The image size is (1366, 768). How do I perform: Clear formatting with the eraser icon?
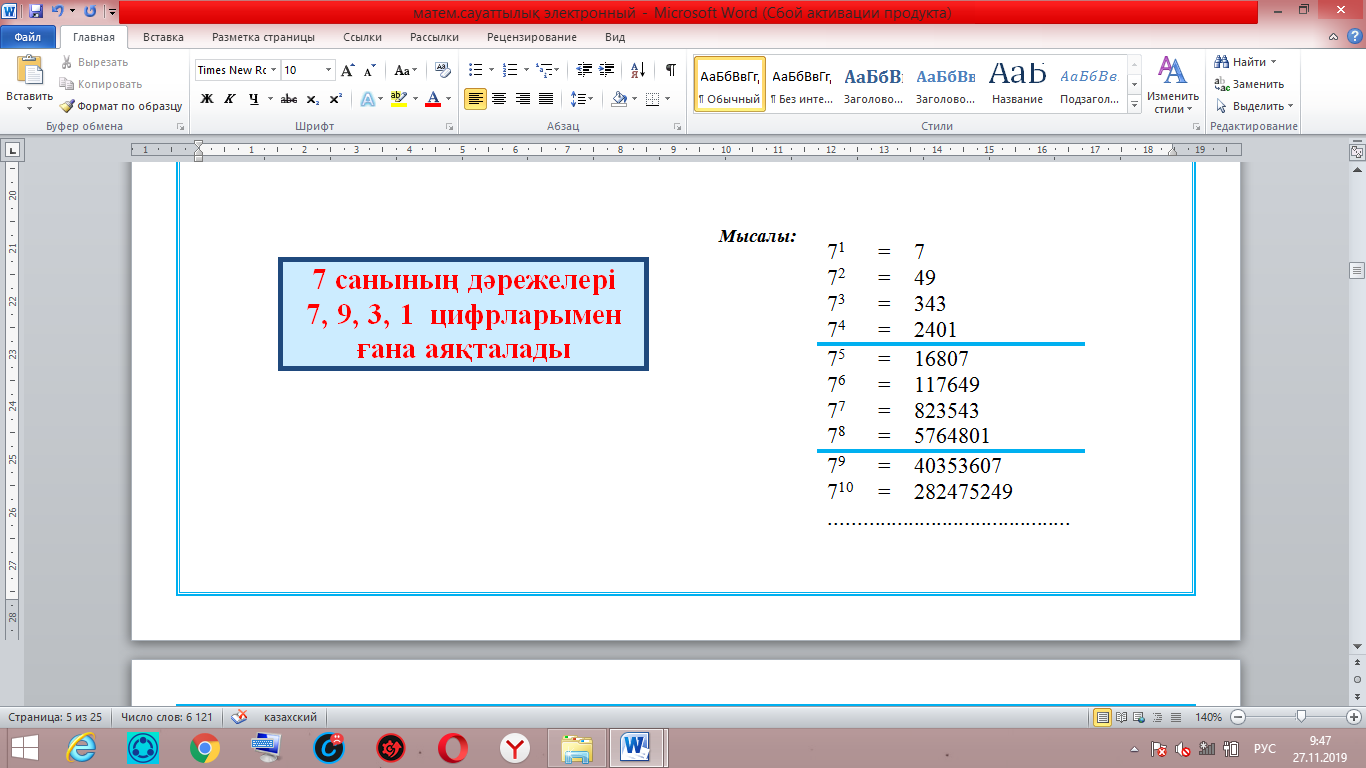[443, 70]
